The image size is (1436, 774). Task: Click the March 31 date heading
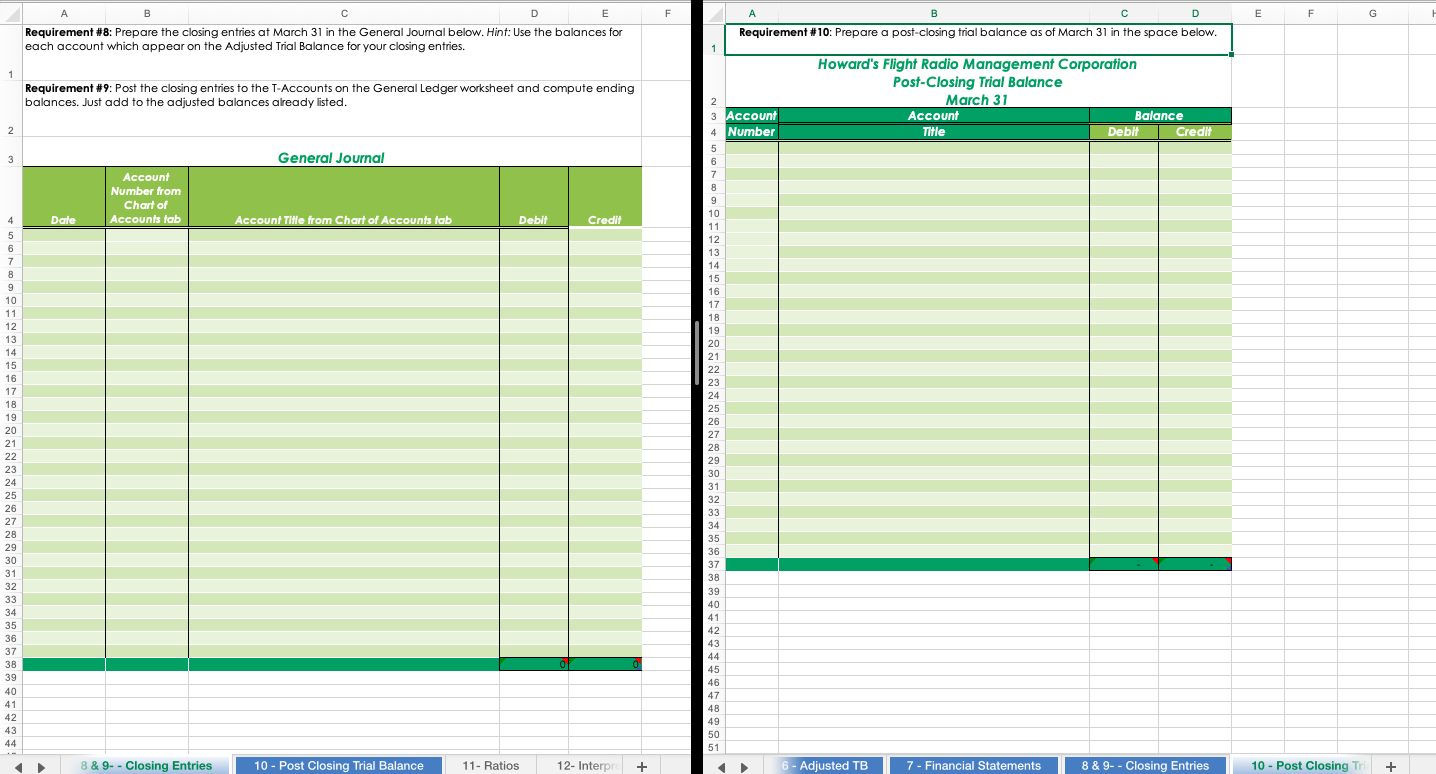pos(977,100)
